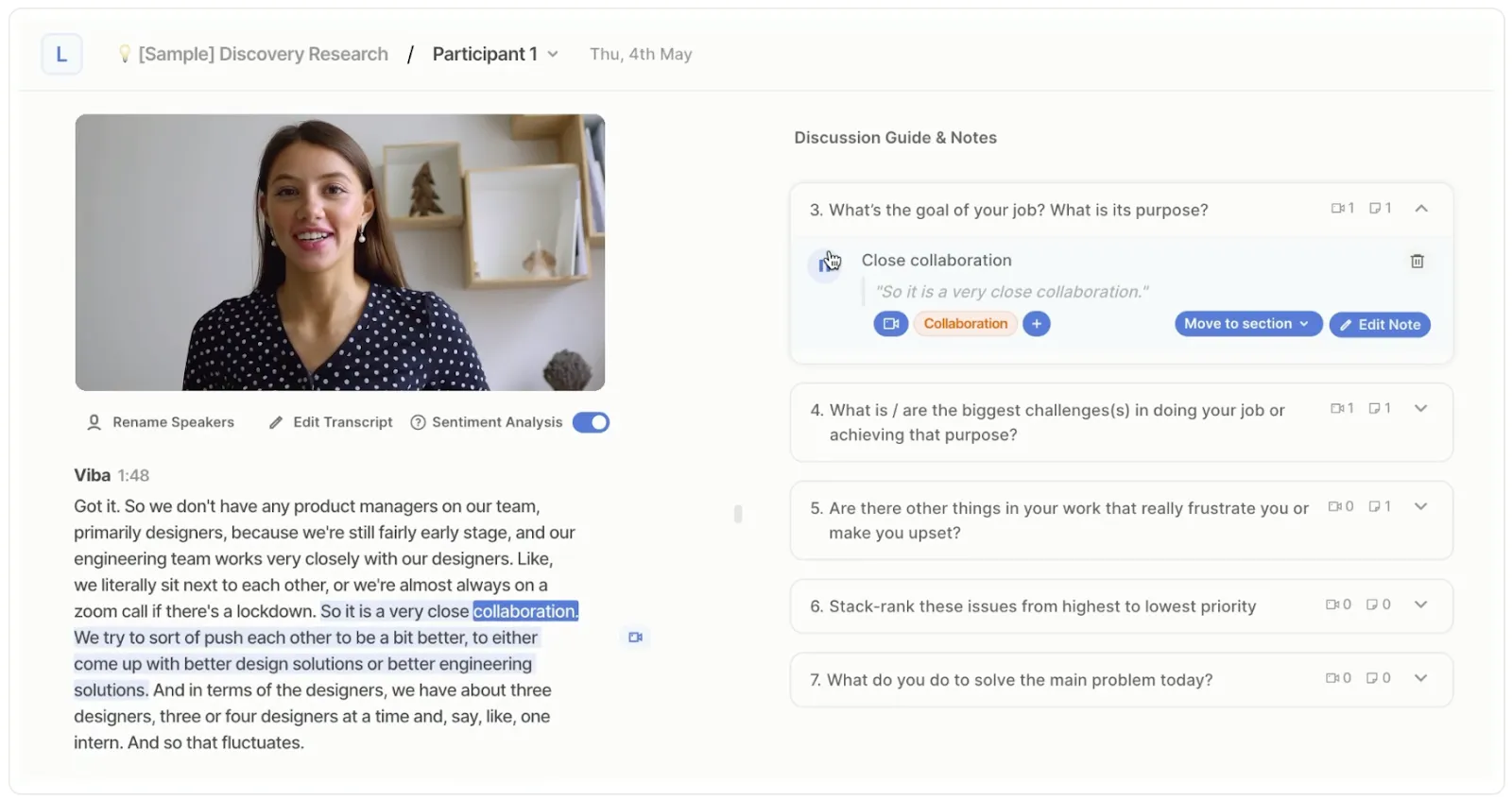This screenshot has width=1512, height=800.
Task: Click the avatar next to Close collaboration
Action: tap(825, 265)
